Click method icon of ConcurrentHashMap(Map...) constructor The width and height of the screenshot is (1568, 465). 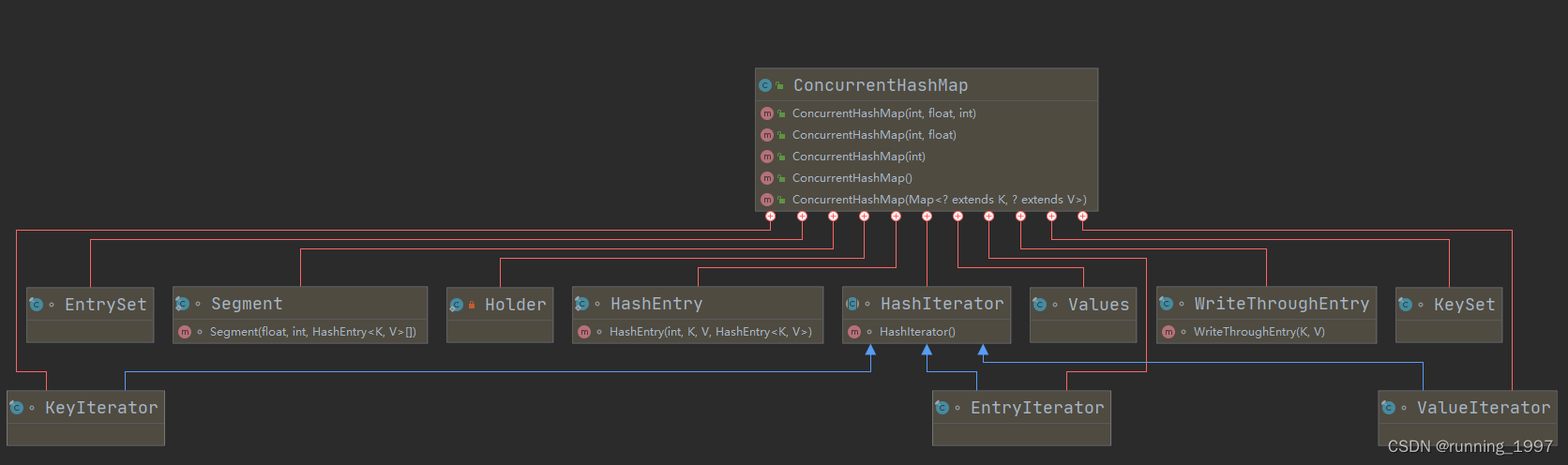click(x=767, y=200)
